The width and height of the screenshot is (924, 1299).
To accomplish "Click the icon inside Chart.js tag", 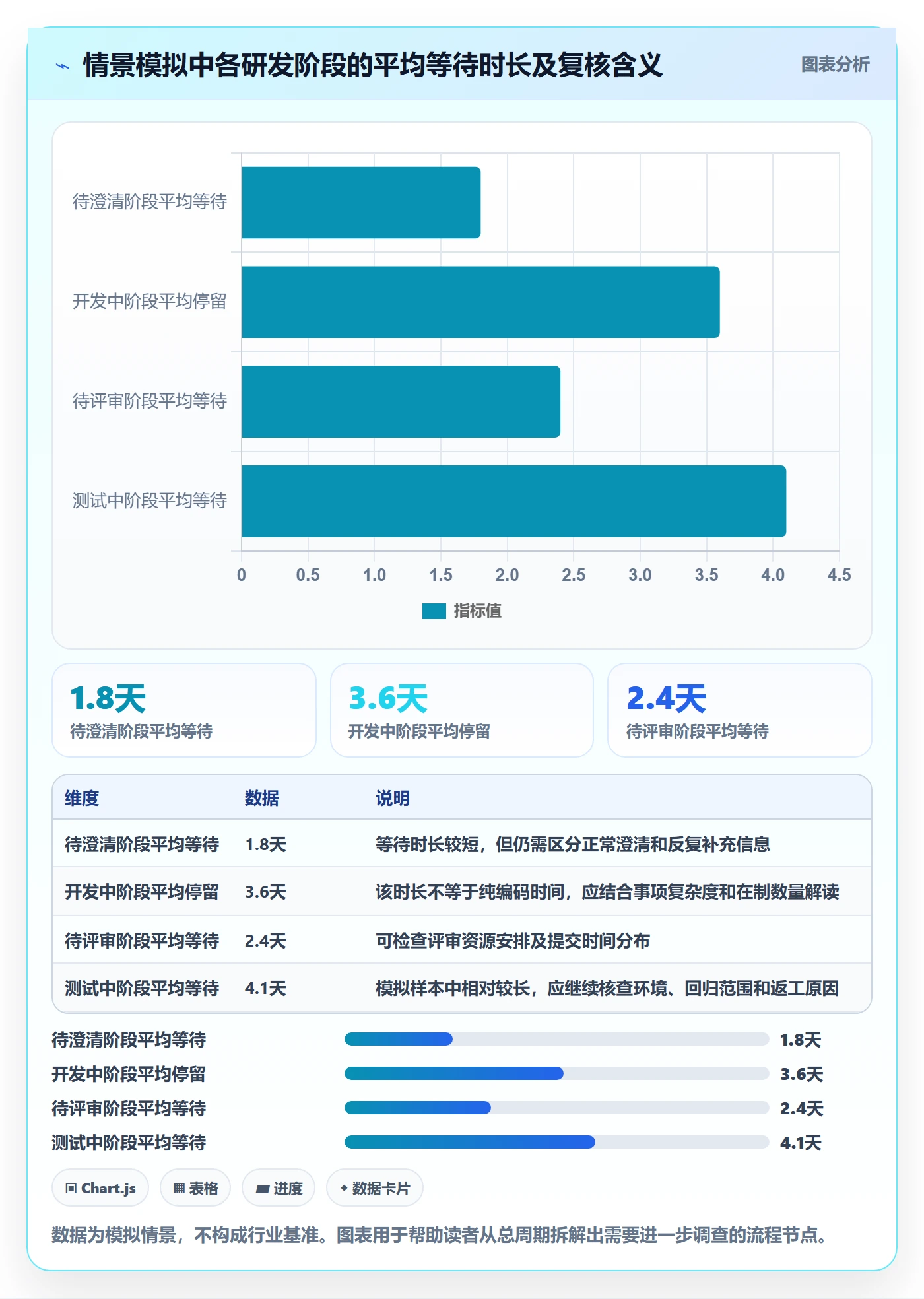I will coord(71,1189).
